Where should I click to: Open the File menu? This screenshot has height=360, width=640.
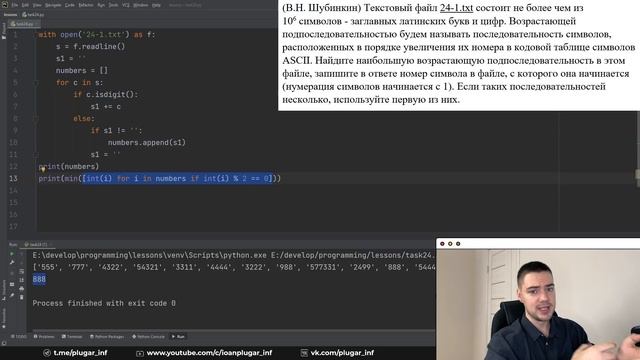[x=15, y=5]
